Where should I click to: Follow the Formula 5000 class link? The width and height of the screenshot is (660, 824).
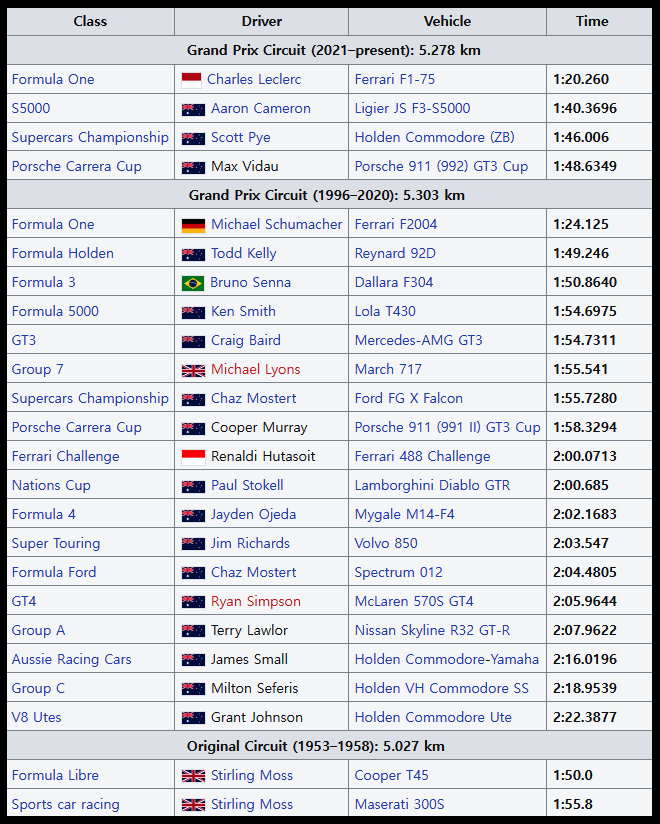[55, 311]
